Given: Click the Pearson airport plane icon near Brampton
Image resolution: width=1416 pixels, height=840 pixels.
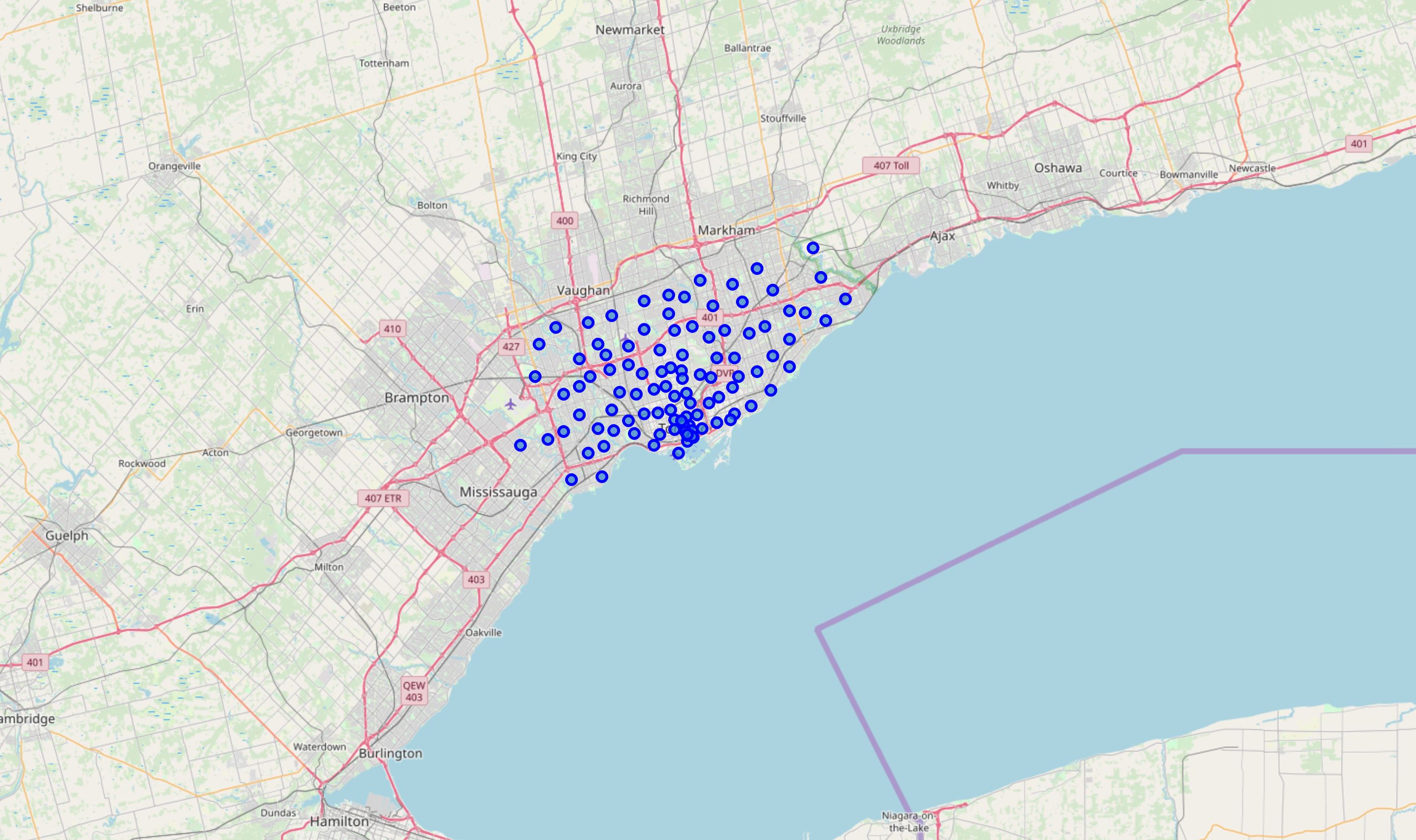Looking at the screenshot, I should 511,404.
